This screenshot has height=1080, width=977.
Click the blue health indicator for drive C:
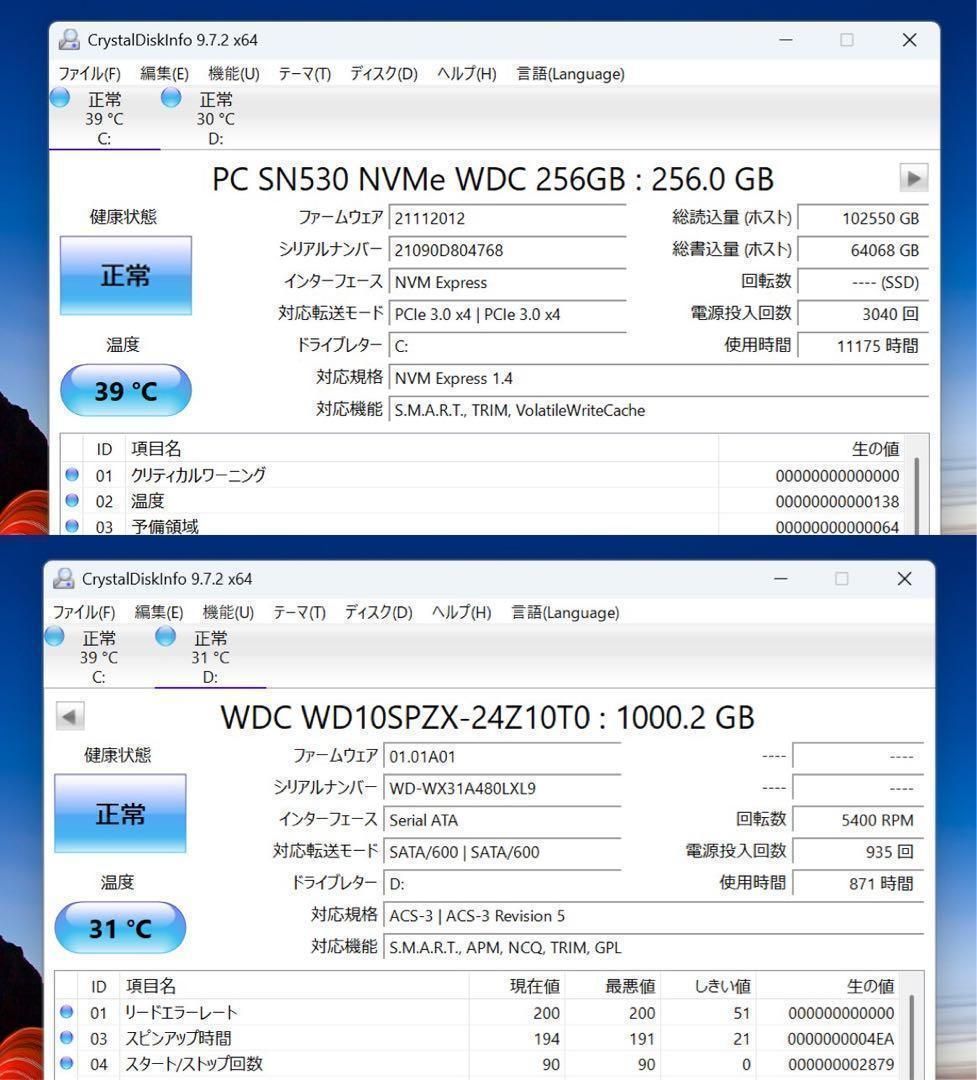tap(59, 97)
